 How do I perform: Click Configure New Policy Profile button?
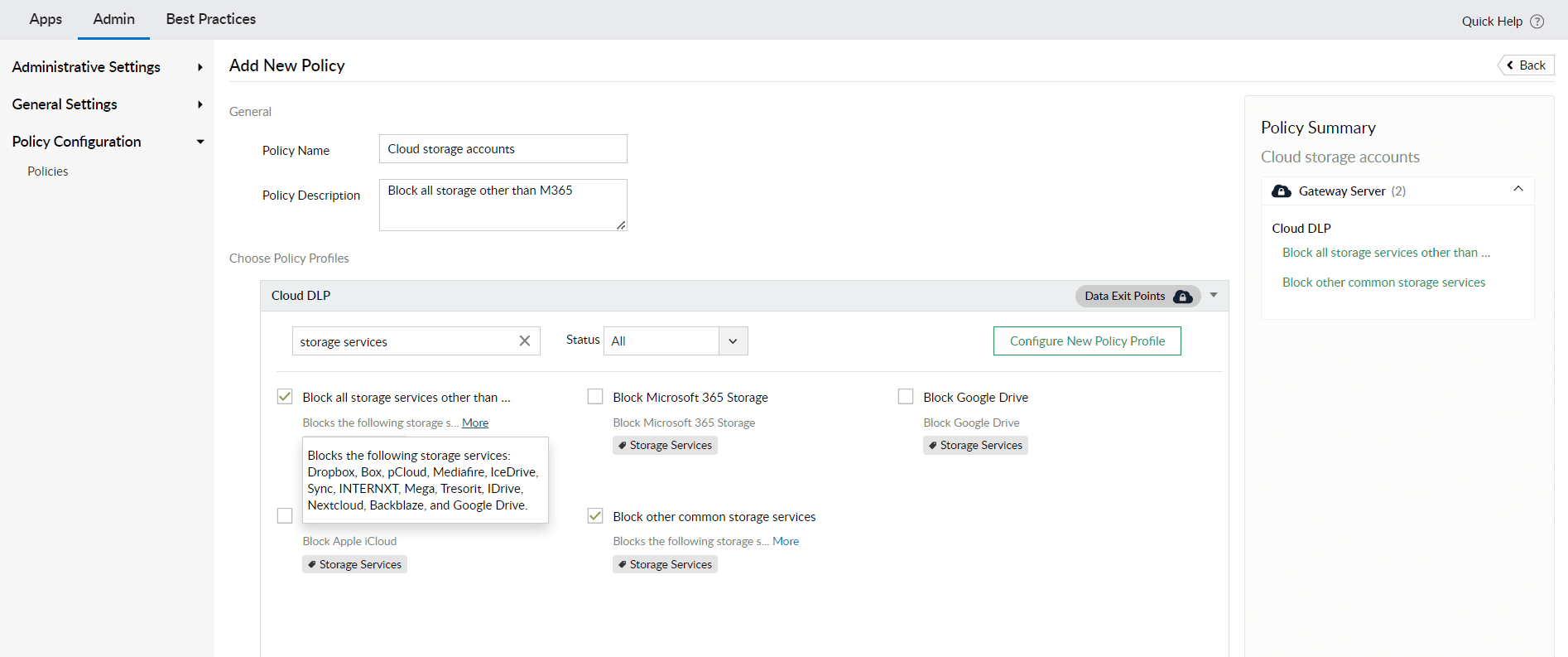coord(1086,341)
